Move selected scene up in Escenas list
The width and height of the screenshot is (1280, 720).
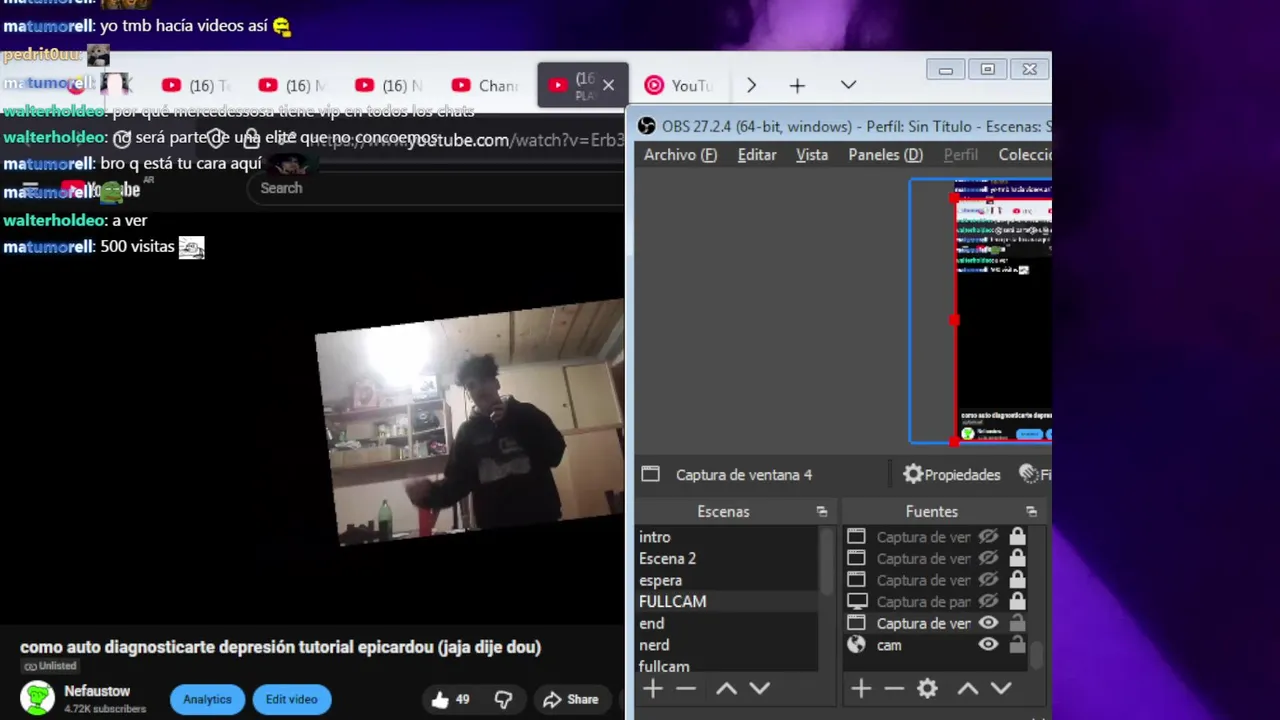[x=726, y=688]
